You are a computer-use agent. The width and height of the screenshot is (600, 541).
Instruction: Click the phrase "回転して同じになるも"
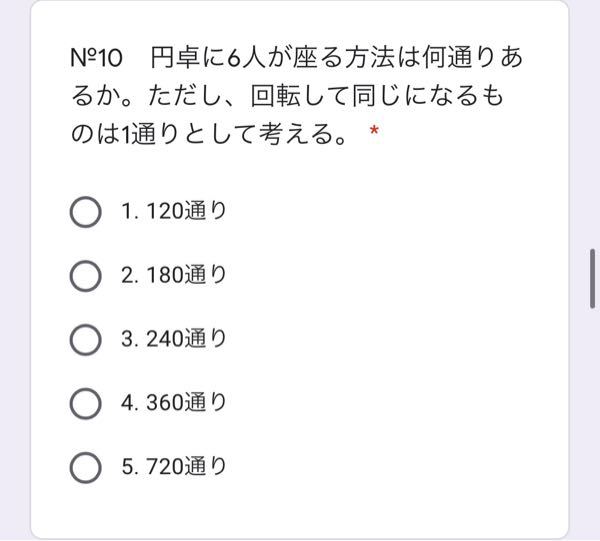pos(377,96)
